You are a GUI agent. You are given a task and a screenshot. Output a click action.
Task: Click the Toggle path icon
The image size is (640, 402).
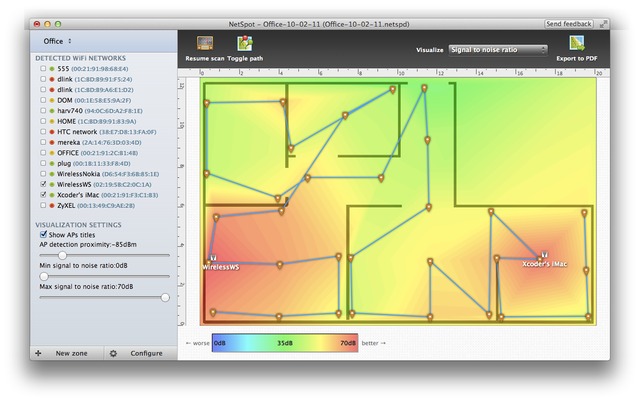click(x=244, y=44)
